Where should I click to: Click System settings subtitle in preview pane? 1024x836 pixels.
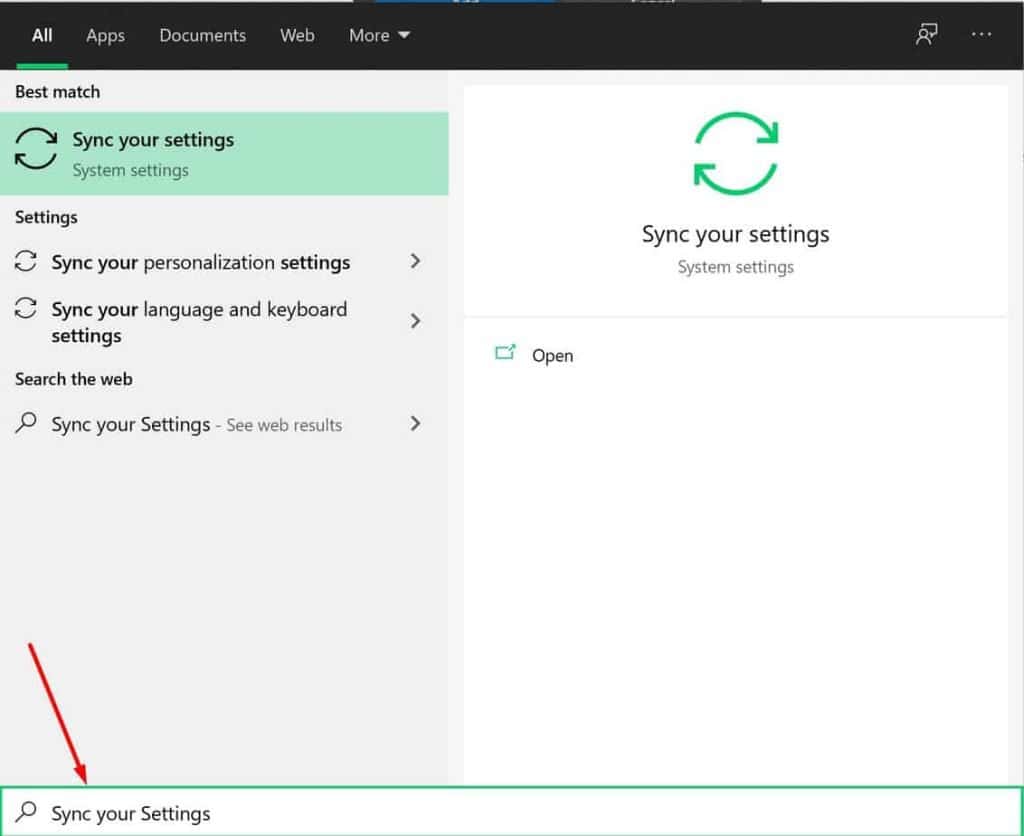(735, 267)
